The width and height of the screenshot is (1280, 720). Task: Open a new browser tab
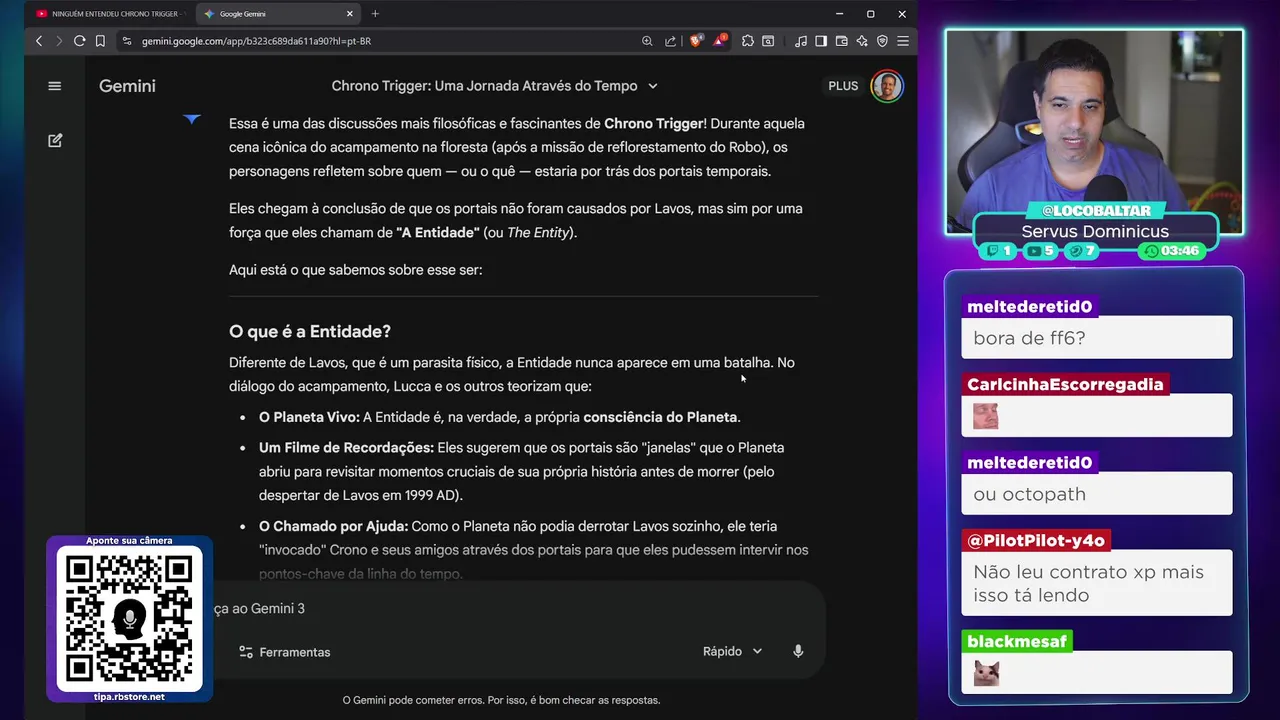375,14
